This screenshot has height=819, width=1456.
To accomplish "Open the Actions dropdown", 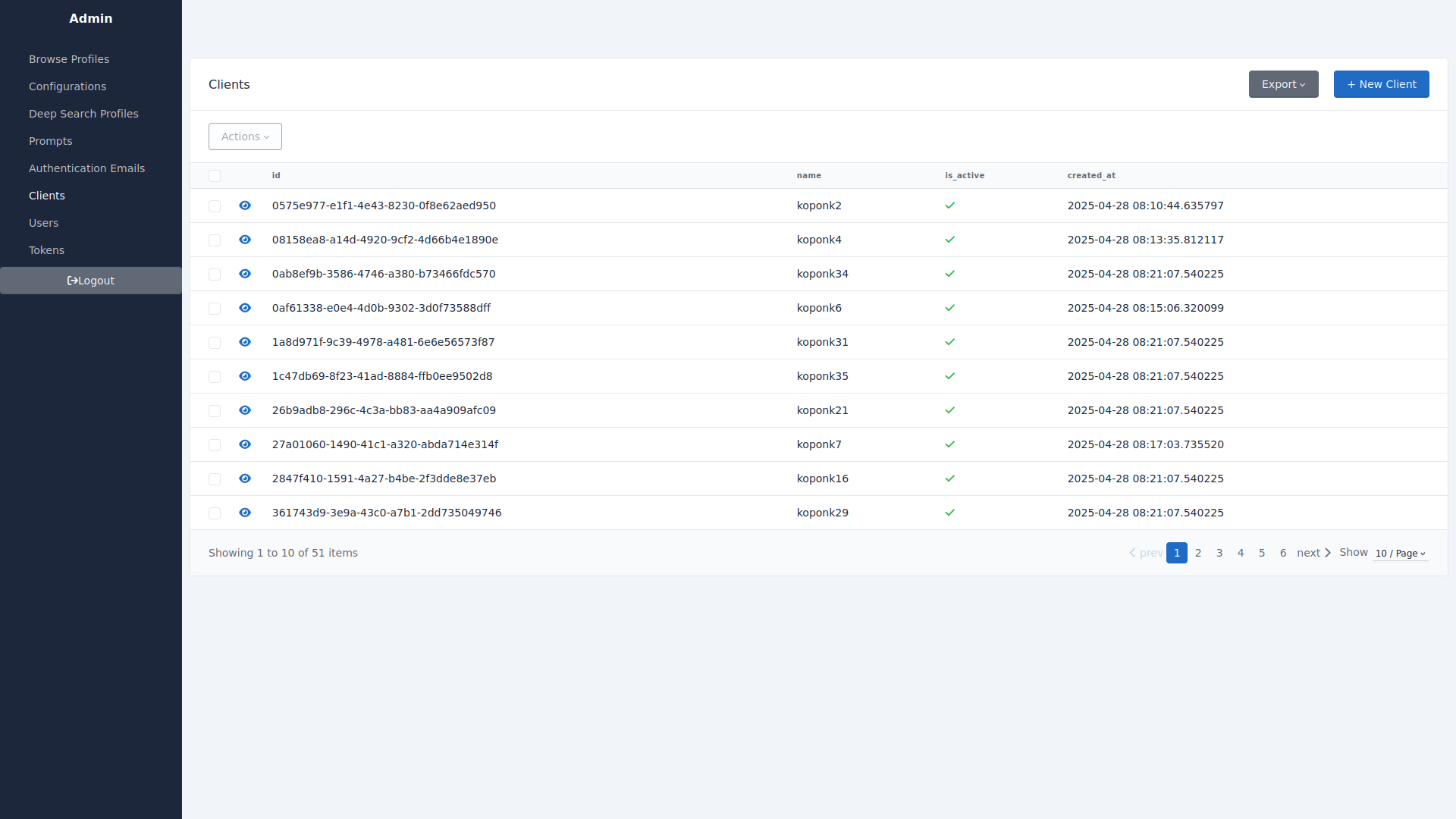I will click(x=245, y=136).
